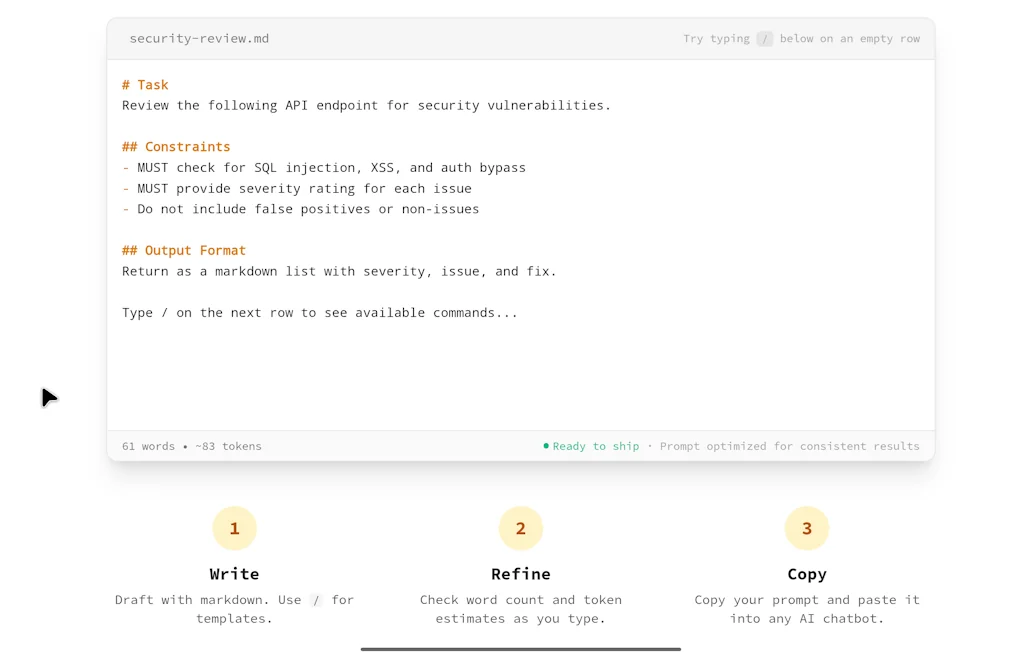Click the slash key badge in the hint

point(764,38)
